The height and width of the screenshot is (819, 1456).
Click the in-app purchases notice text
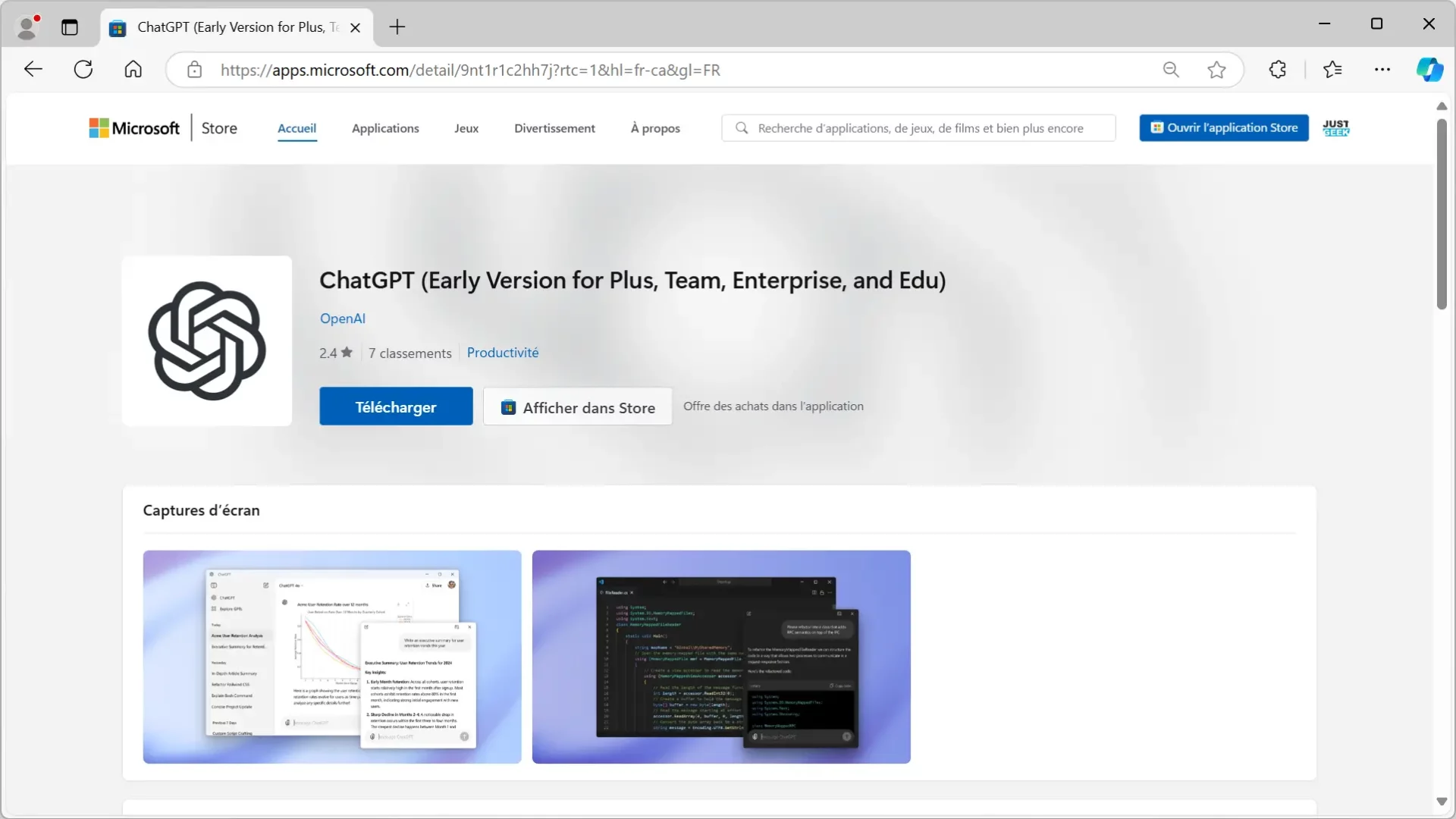773,406
